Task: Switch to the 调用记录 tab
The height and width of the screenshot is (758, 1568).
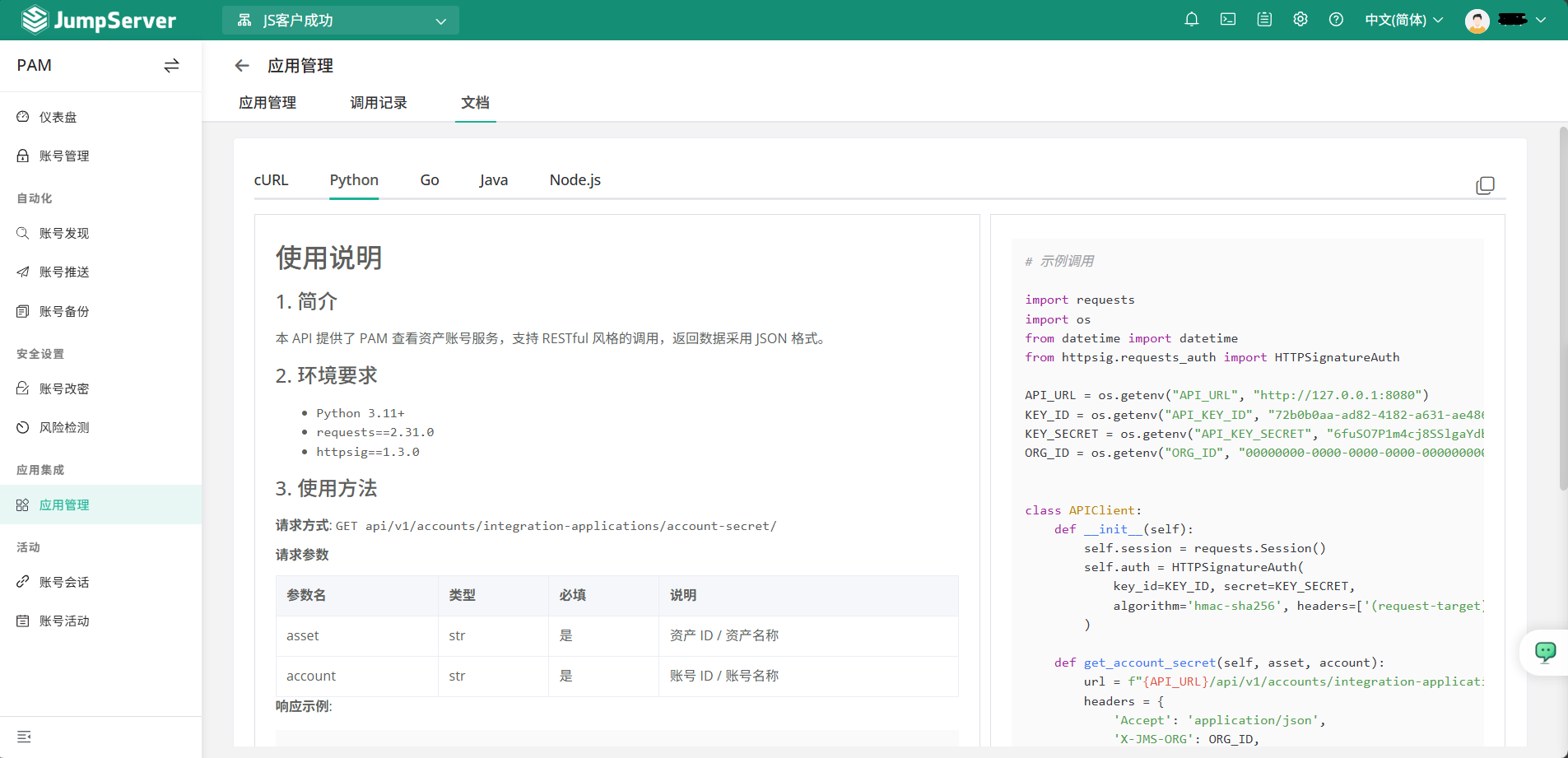Action: pos(379,102)
